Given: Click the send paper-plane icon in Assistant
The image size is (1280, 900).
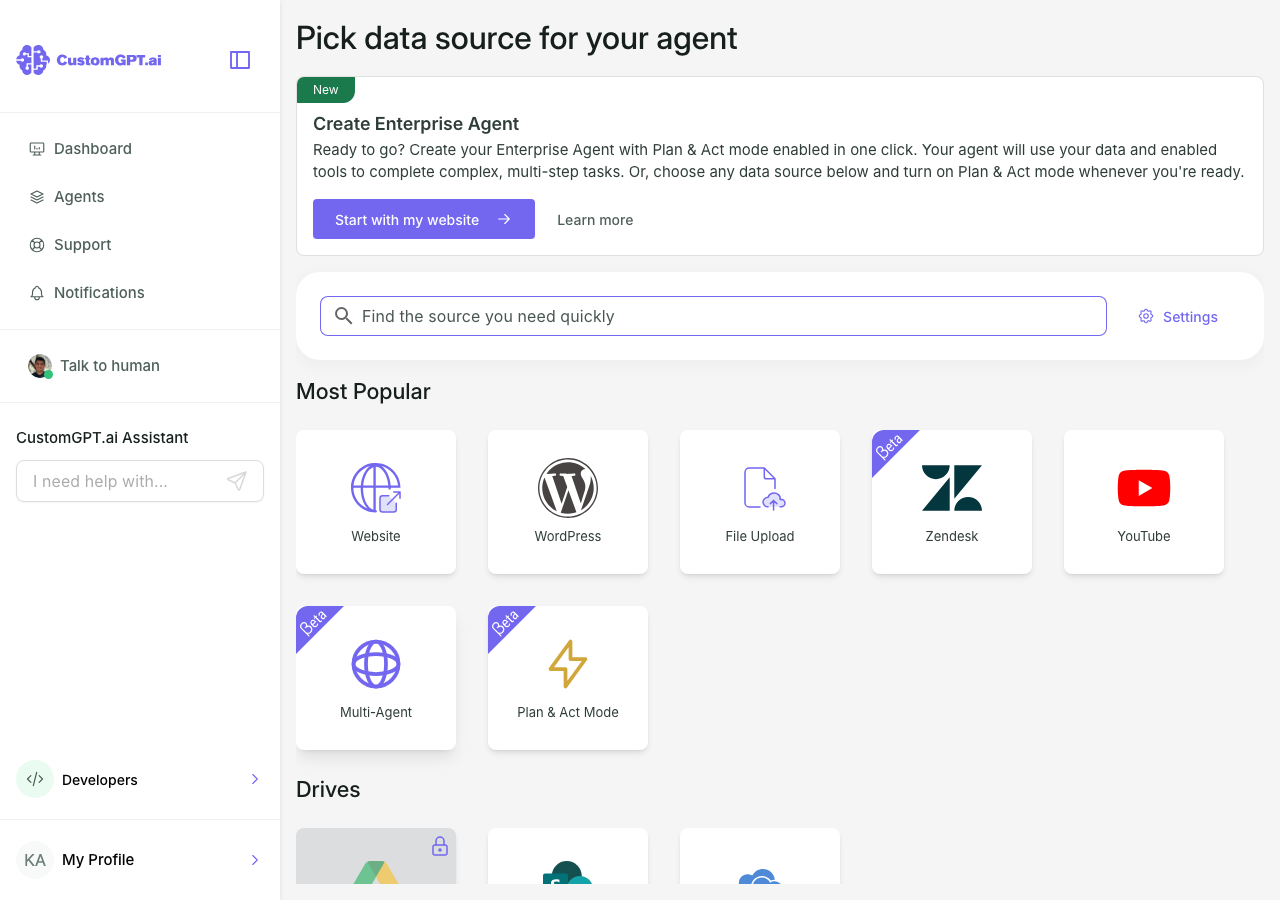Looking at the screenshot, I should tap(237, 481).
